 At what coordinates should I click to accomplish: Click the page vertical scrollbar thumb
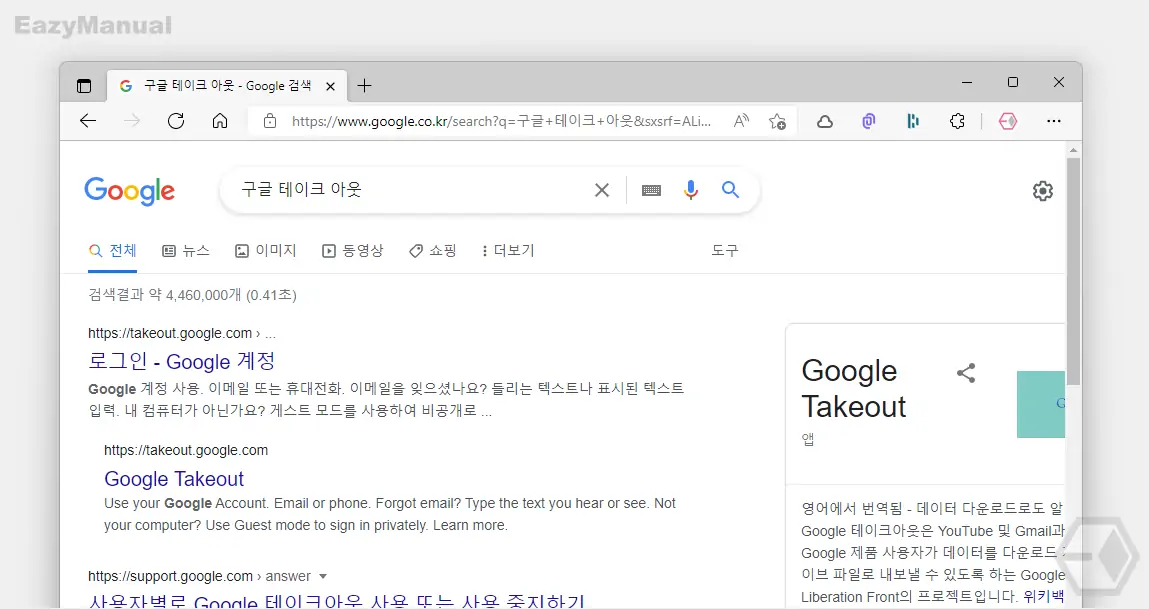point(1073,271)
